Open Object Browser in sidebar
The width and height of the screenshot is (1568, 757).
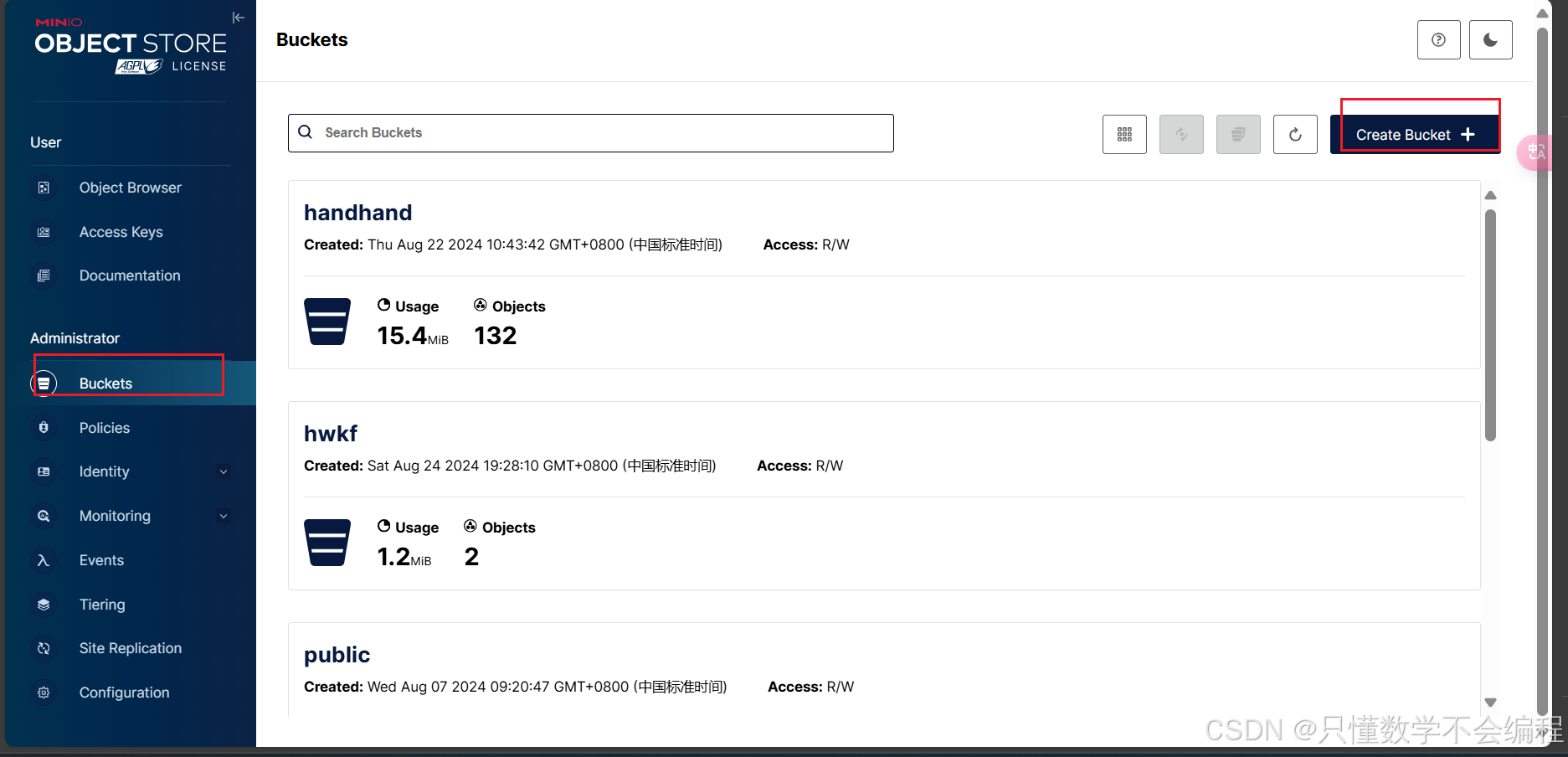[130, 188]
